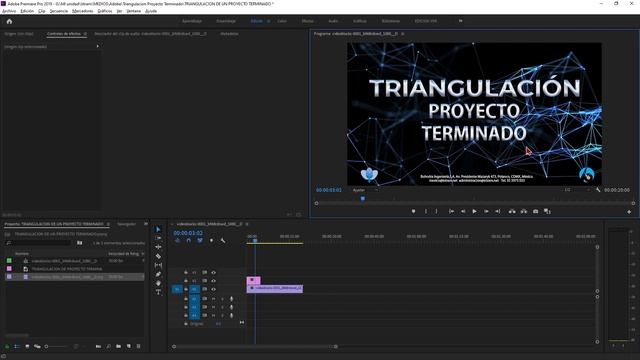Go to In point in Program monitor
The width and height of the screenshot is (640, 360).
[x=451, y=211]
